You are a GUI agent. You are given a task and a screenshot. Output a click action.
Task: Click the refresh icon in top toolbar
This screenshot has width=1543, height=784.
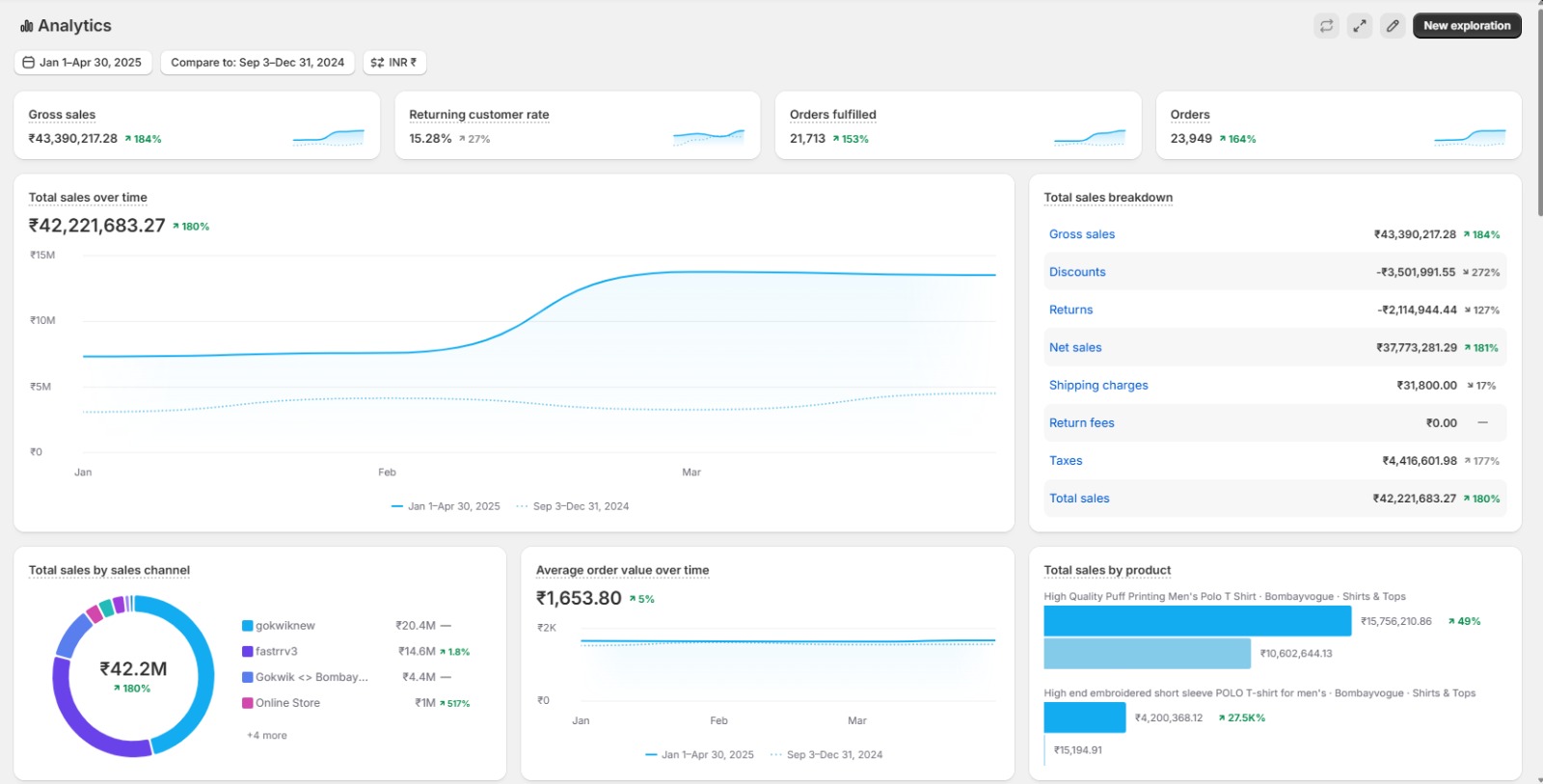[1326, 26]
